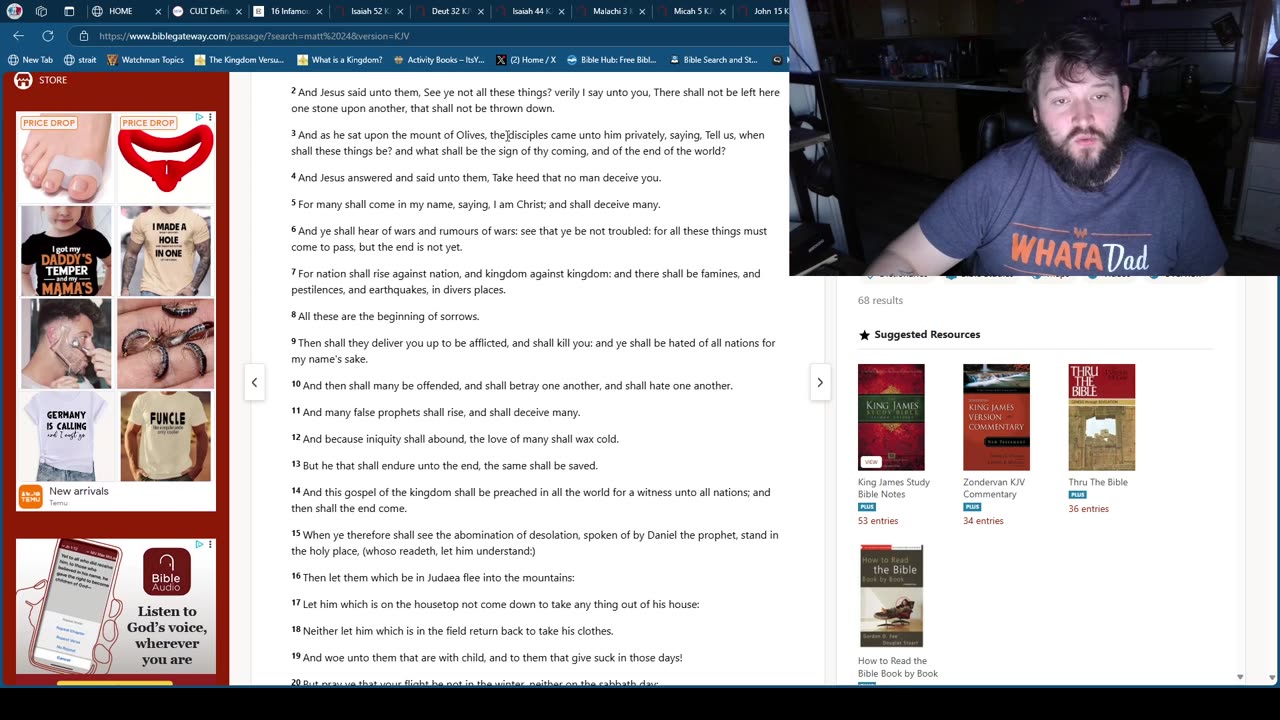Open the strait bookmark

coord(82,60)
